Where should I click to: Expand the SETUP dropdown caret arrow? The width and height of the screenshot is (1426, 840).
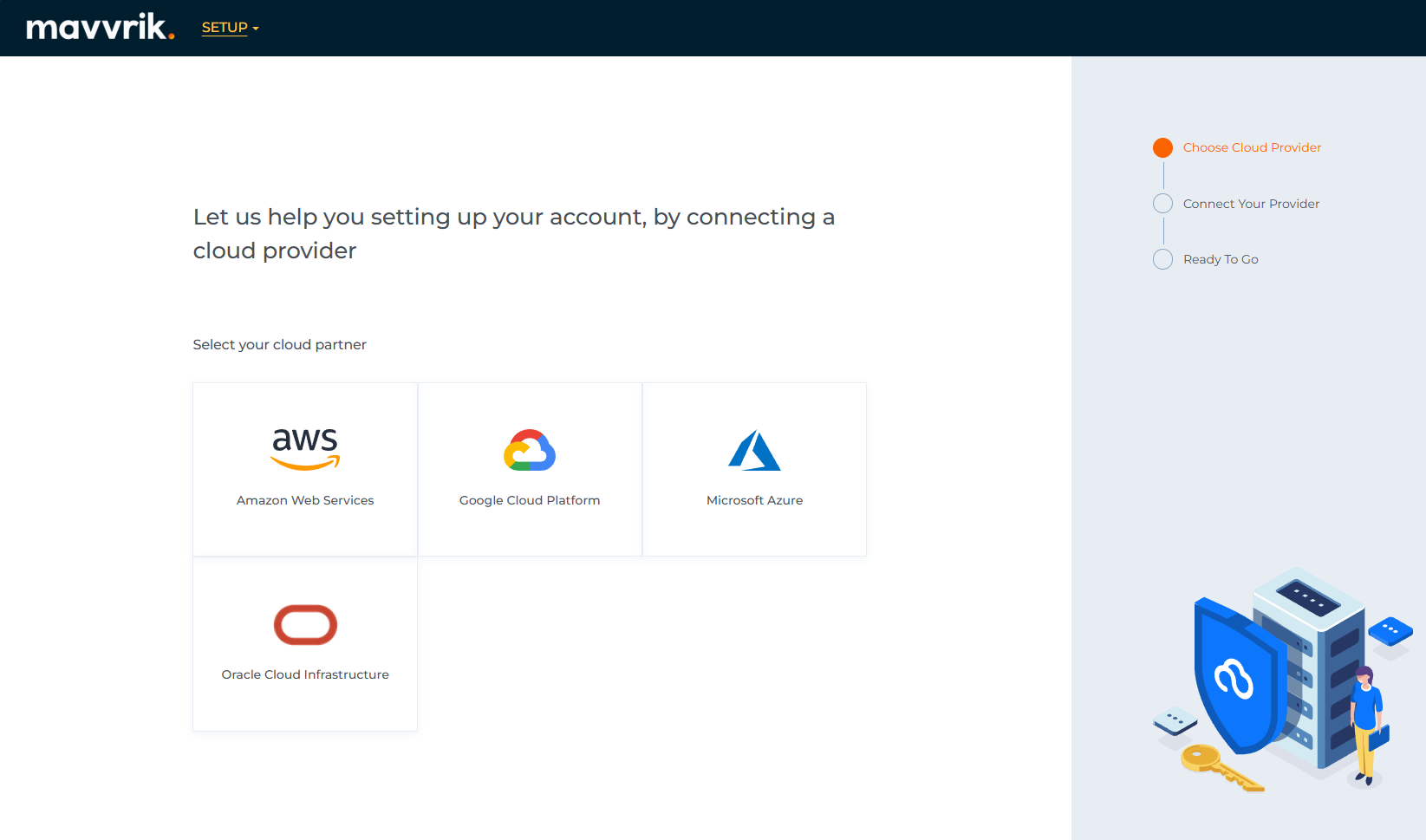tap(256, 29)
